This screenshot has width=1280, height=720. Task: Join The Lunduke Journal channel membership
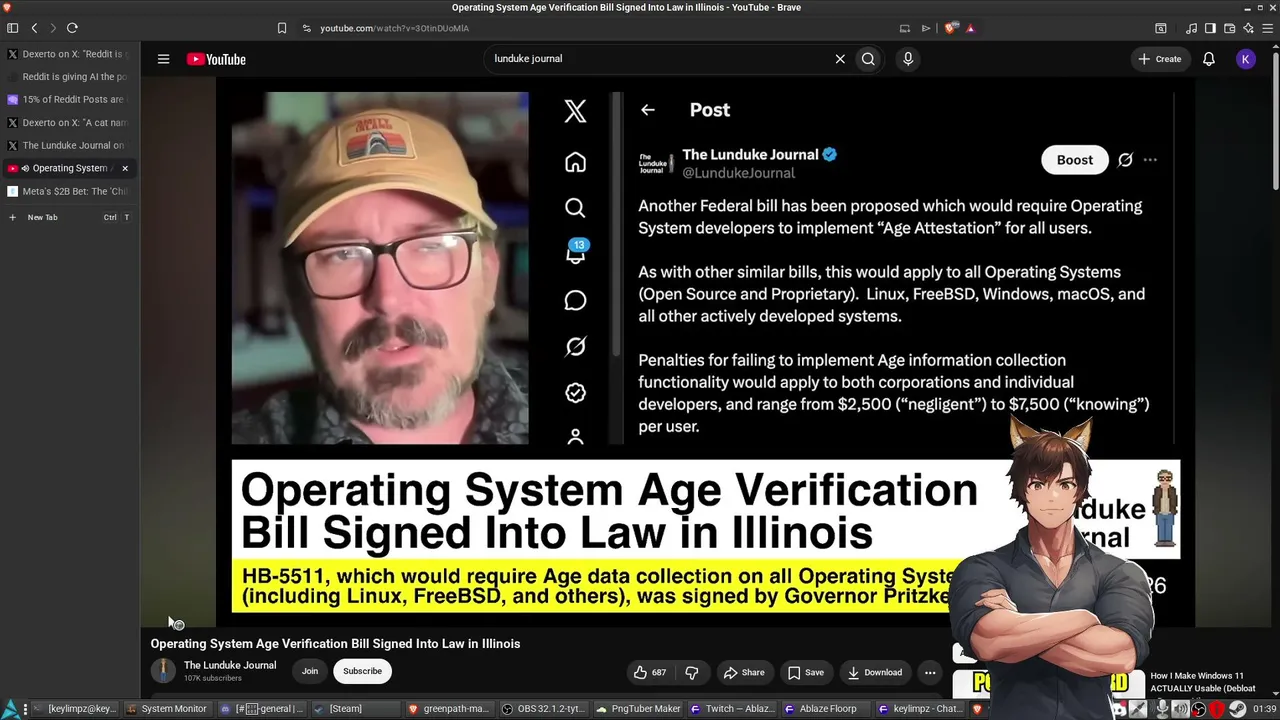point(310,671)
